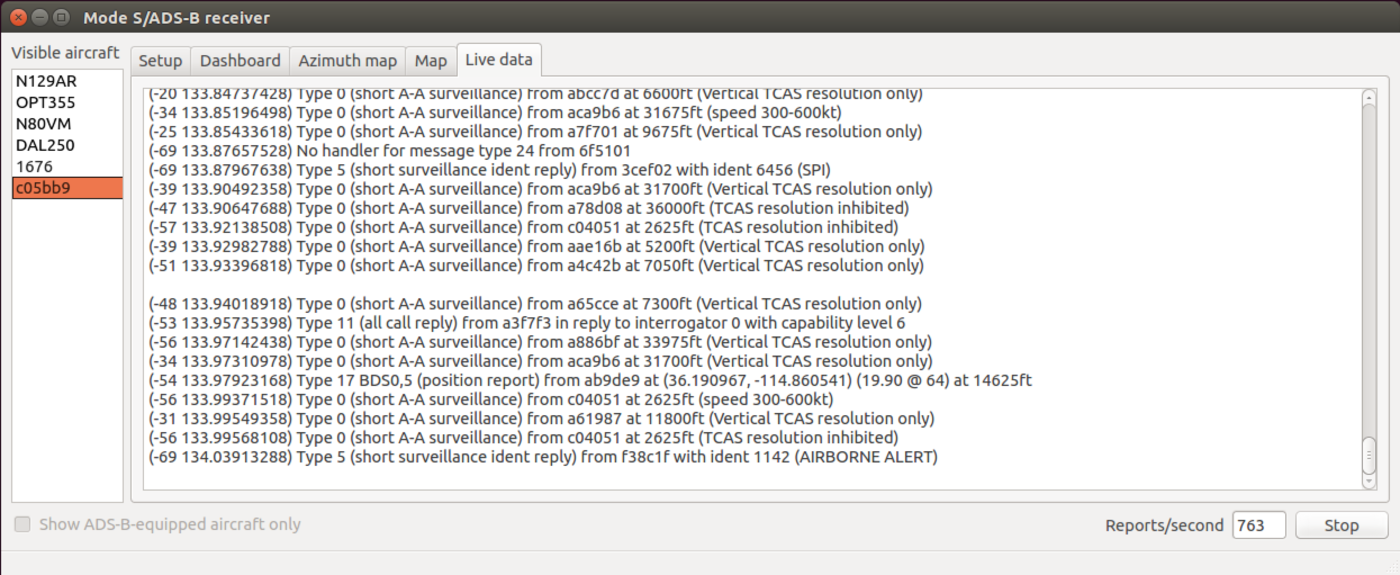The image size is (1400, 575).
Task: Click the line from a7f701 at 9675ft
Action: click(535, 131)
